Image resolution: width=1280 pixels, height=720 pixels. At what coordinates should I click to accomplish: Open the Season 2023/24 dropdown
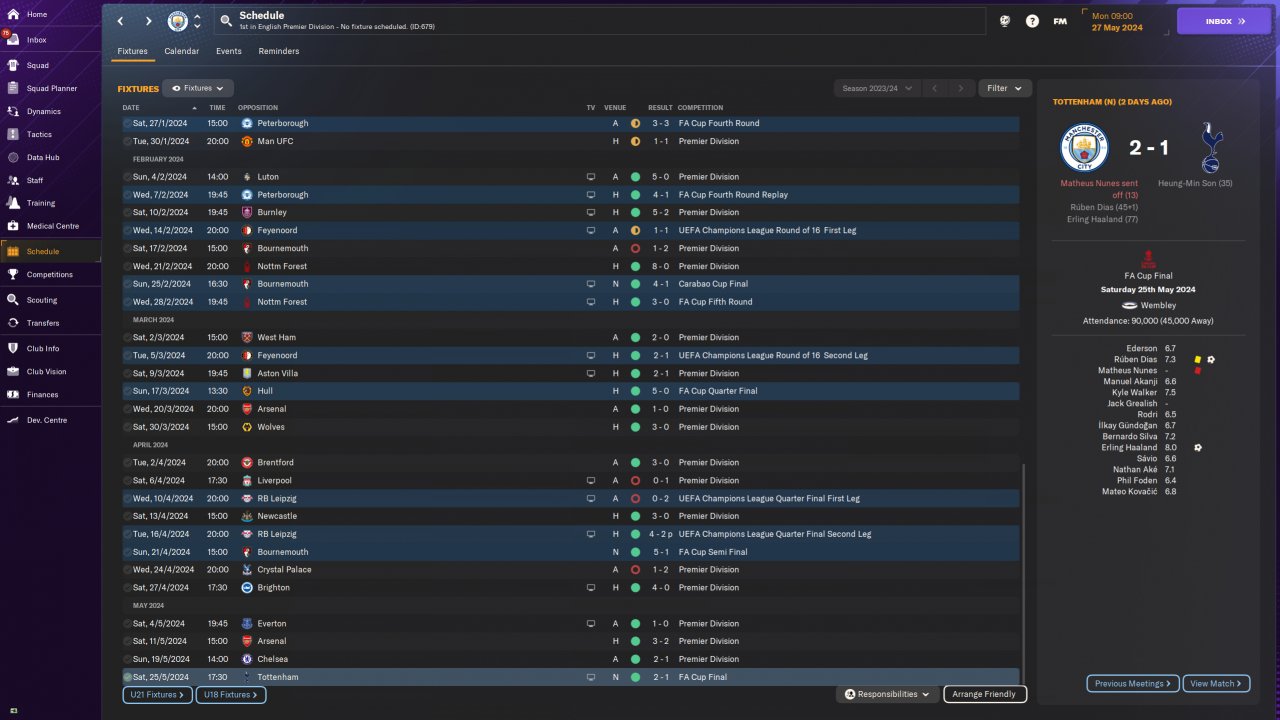[878, 88]
